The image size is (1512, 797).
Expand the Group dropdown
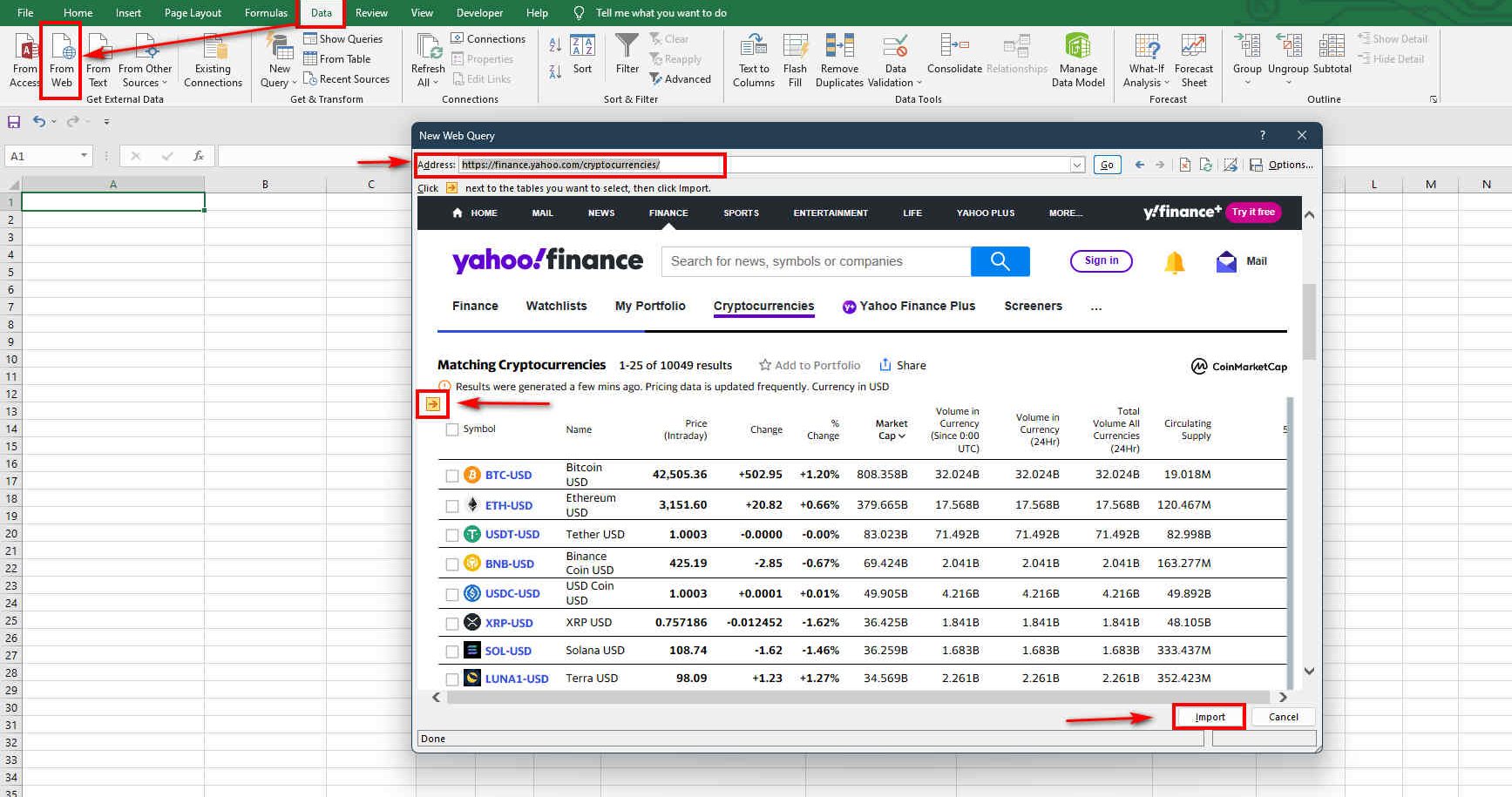pyautogui.click(x=1247, y=83)
